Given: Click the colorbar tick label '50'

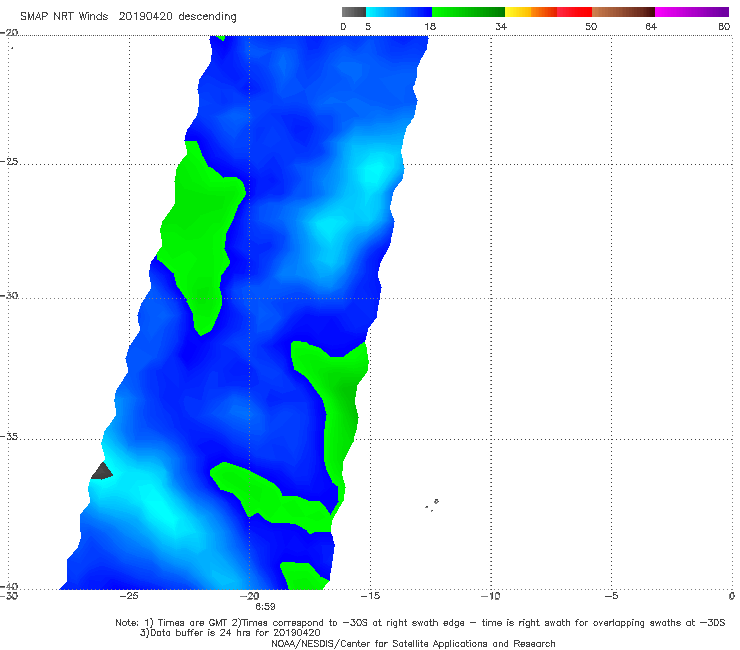Looking at the screenshot, I should pyautogui.click(x=591, y=27).
